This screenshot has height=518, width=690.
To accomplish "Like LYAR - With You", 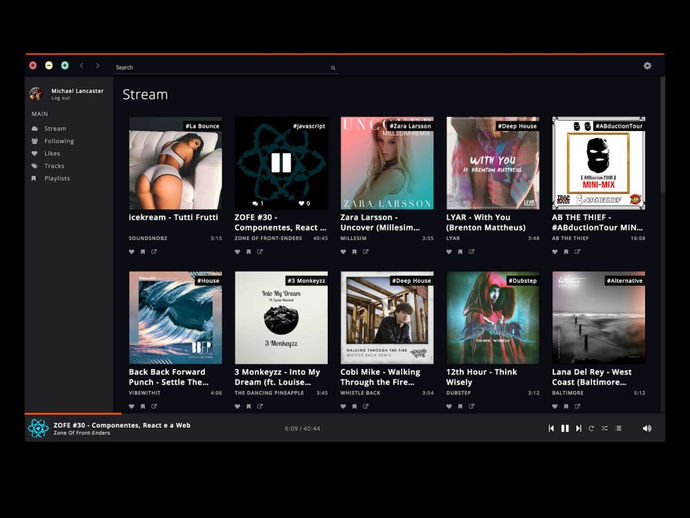I will pos(449,252).
